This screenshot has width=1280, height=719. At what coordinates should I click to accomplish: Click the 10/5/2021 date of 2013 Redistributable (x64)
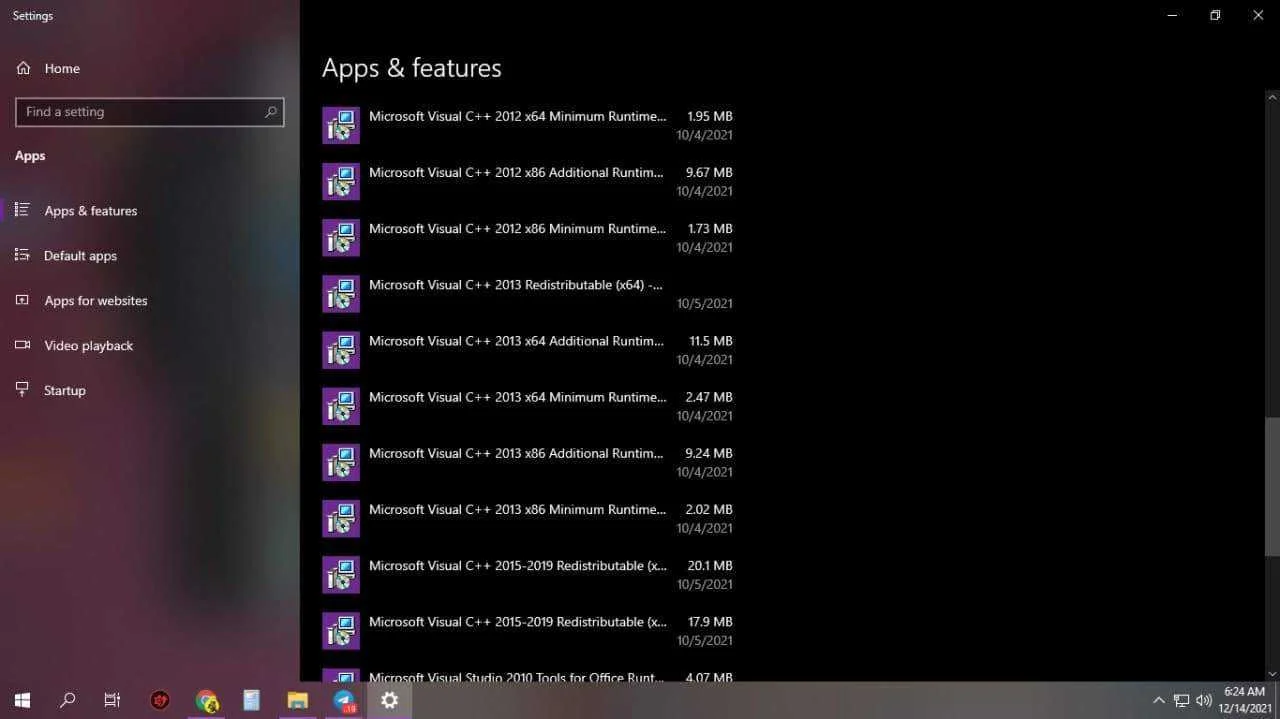coord(704,303)
